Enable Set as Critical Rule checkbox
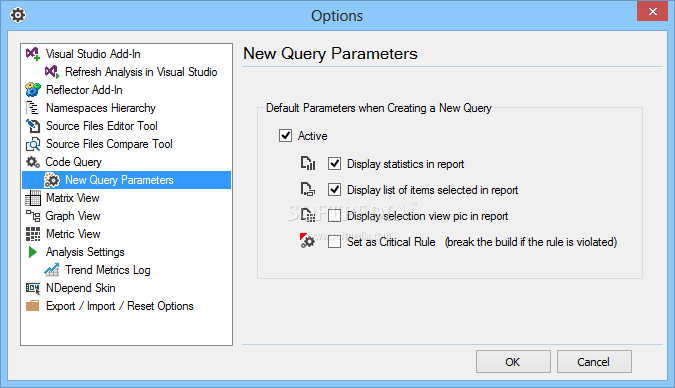Image resolution: width=675 pixels, height=388 pixels. 334,242
